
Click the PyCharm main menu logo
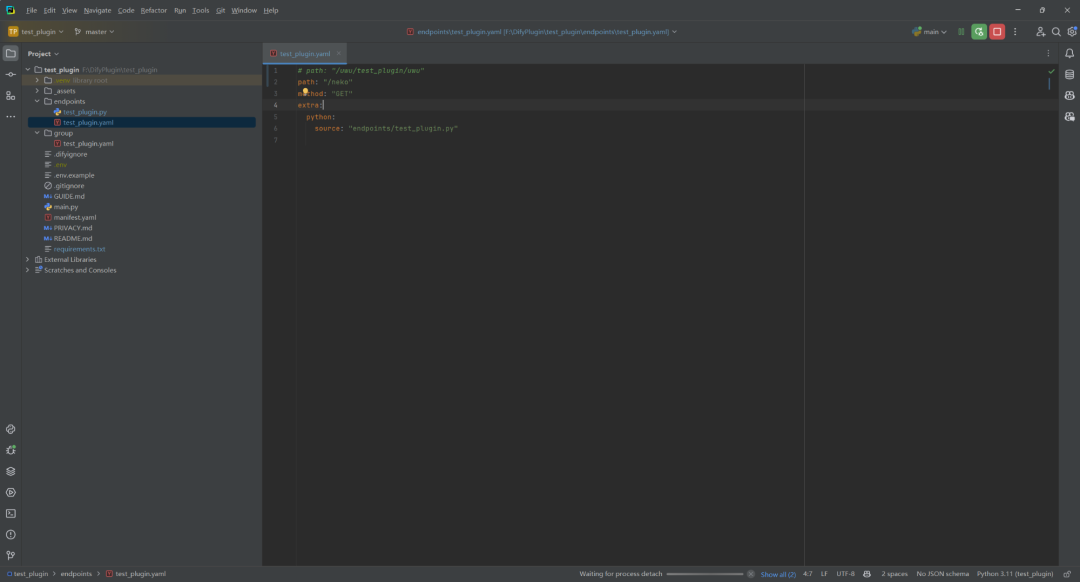[10, 10]
